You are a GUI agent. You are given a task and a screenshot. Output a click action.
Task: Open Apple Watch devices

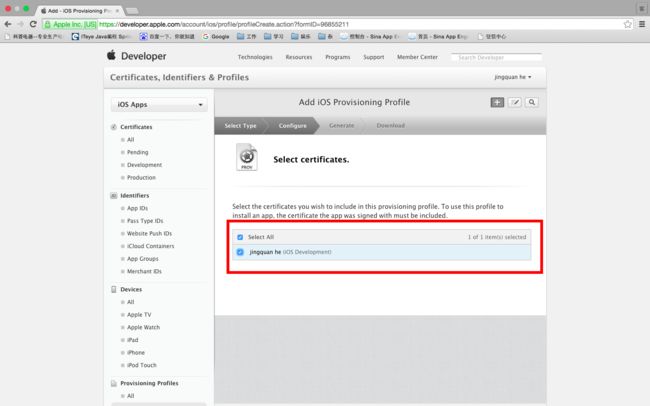click(143, 327)
